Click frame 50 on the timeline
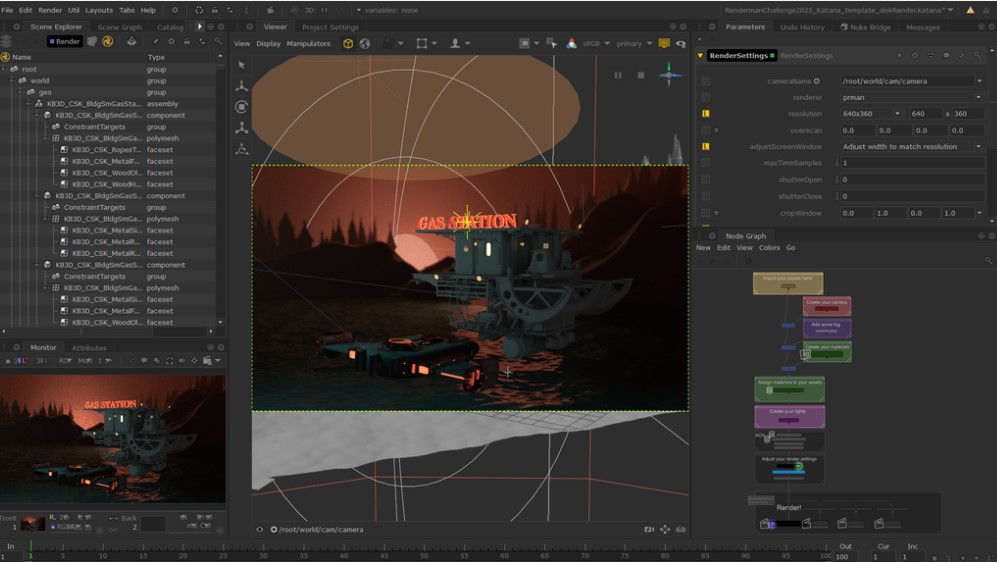This screenshot has width=997, height=562. pyautogui.click(x=423, y=548)
